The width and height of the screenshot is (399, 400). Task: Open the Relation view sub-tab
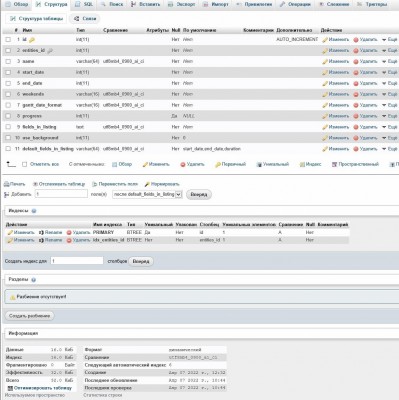pos(85,19)
